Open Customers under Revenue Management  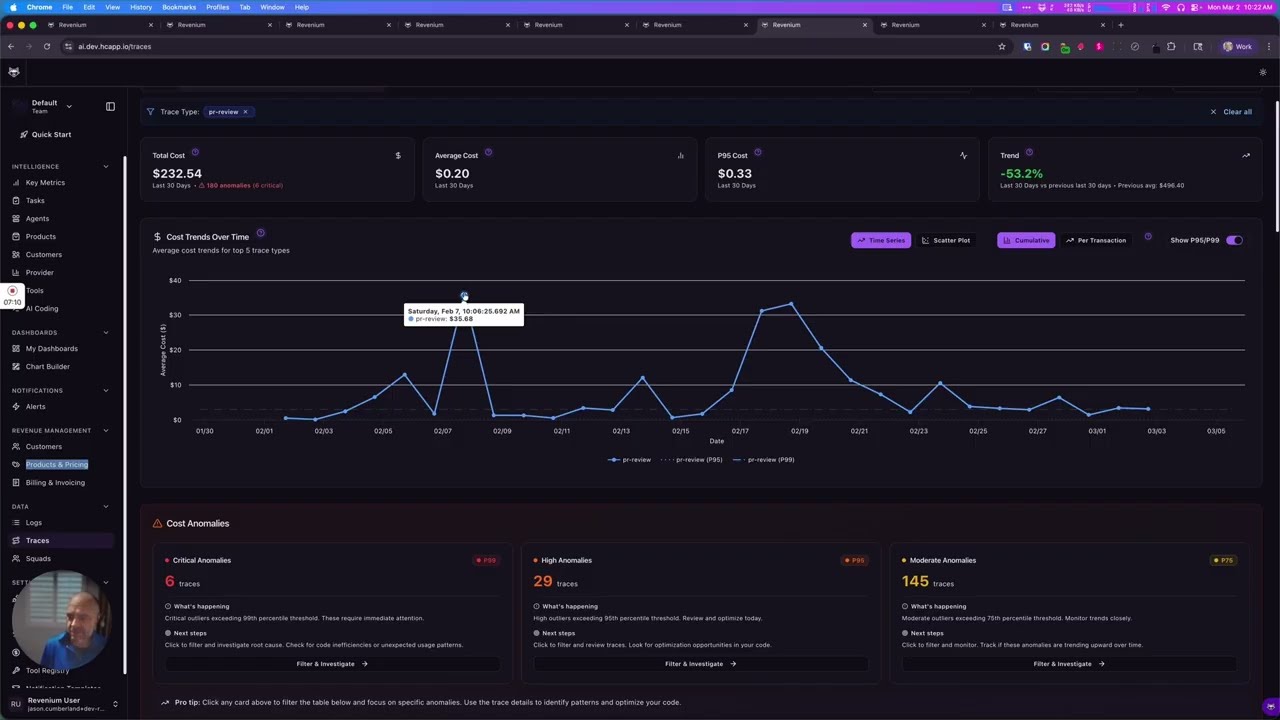click(x=43, y=446)
